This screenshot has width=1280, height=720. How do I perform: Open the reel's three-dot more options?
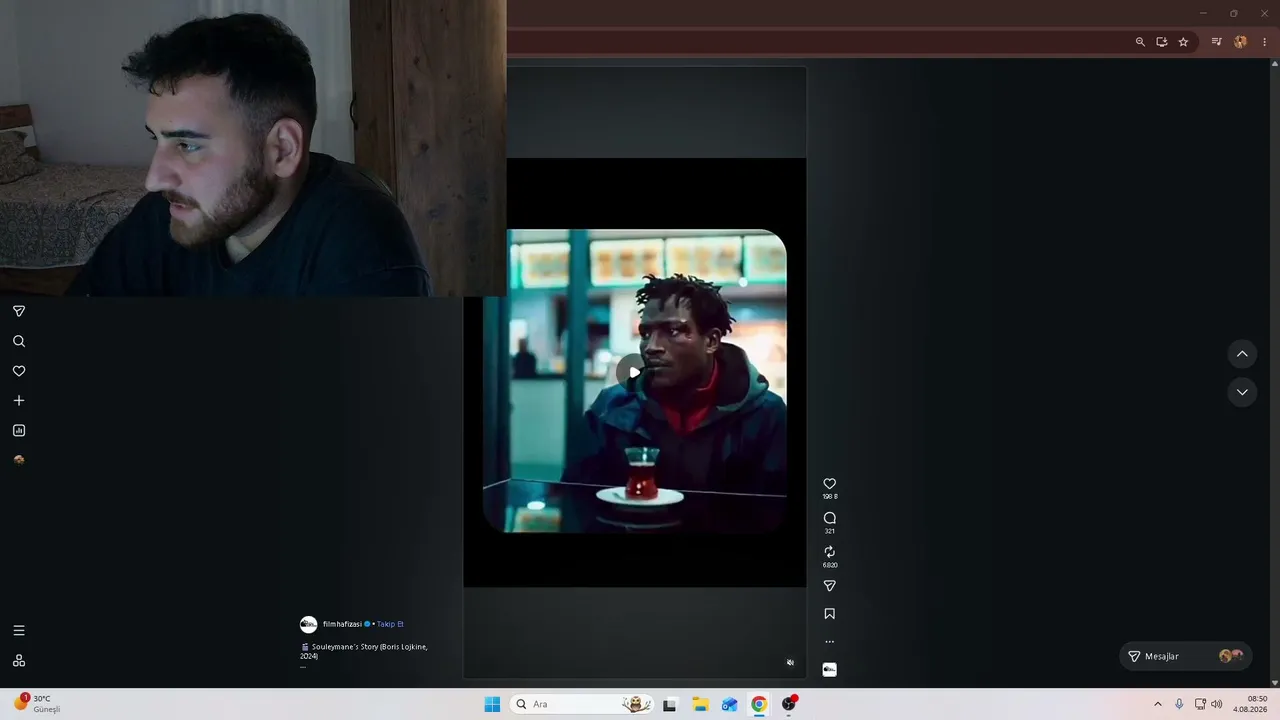click(829, 642)
